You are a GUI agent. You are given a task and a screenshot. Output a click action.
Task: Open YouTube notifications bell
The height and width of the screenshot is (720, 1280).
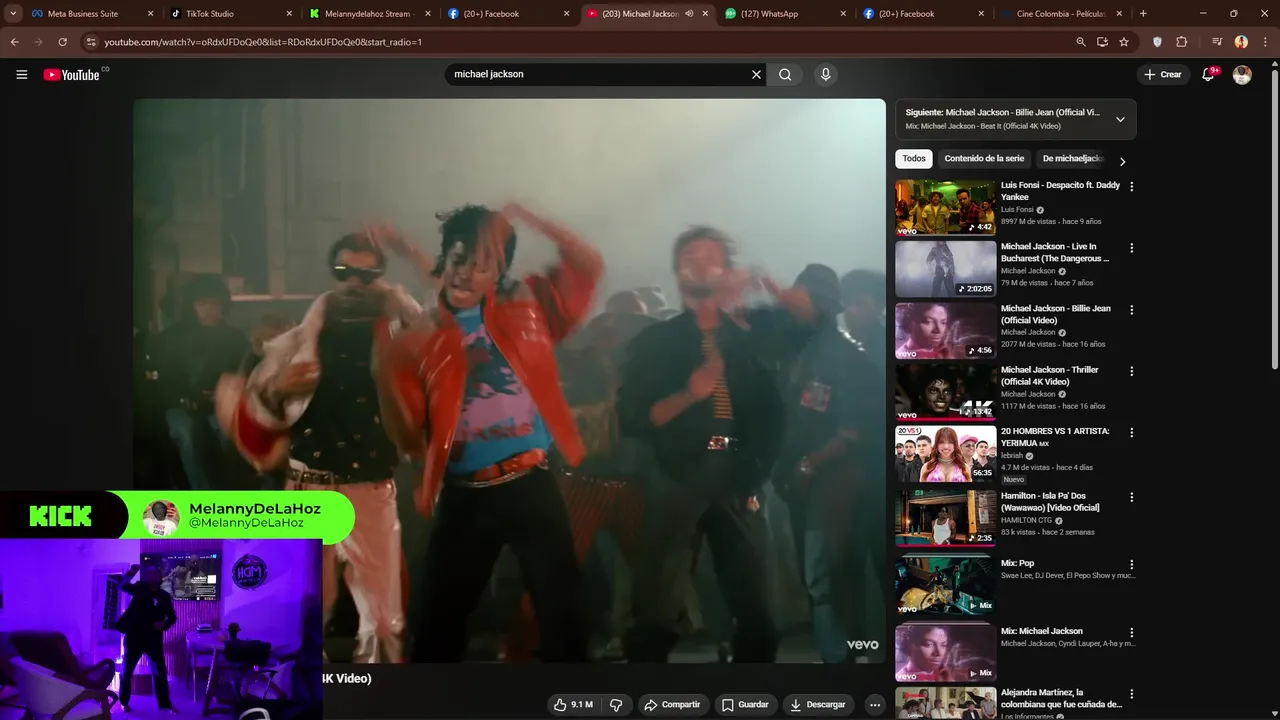[1208, 75]
